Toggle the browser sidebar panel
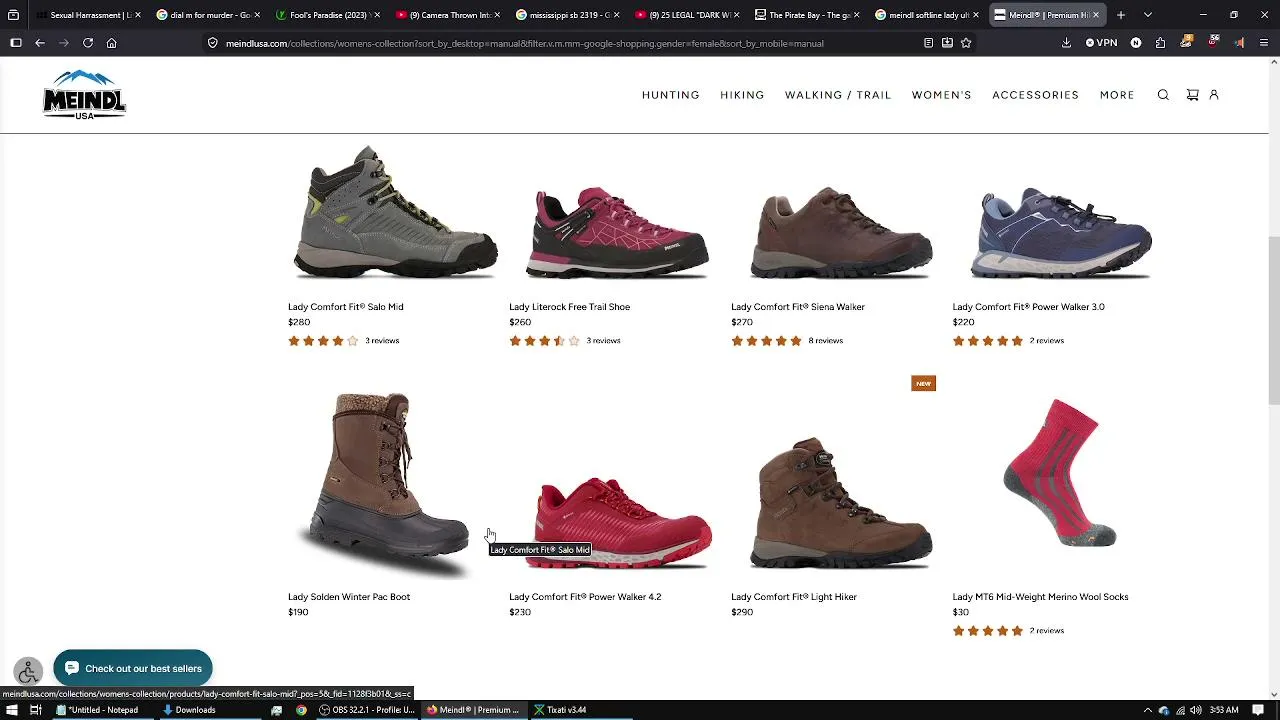Image resolution: width=1280 pixels, height=720 pixels. [x=15, y=43]
